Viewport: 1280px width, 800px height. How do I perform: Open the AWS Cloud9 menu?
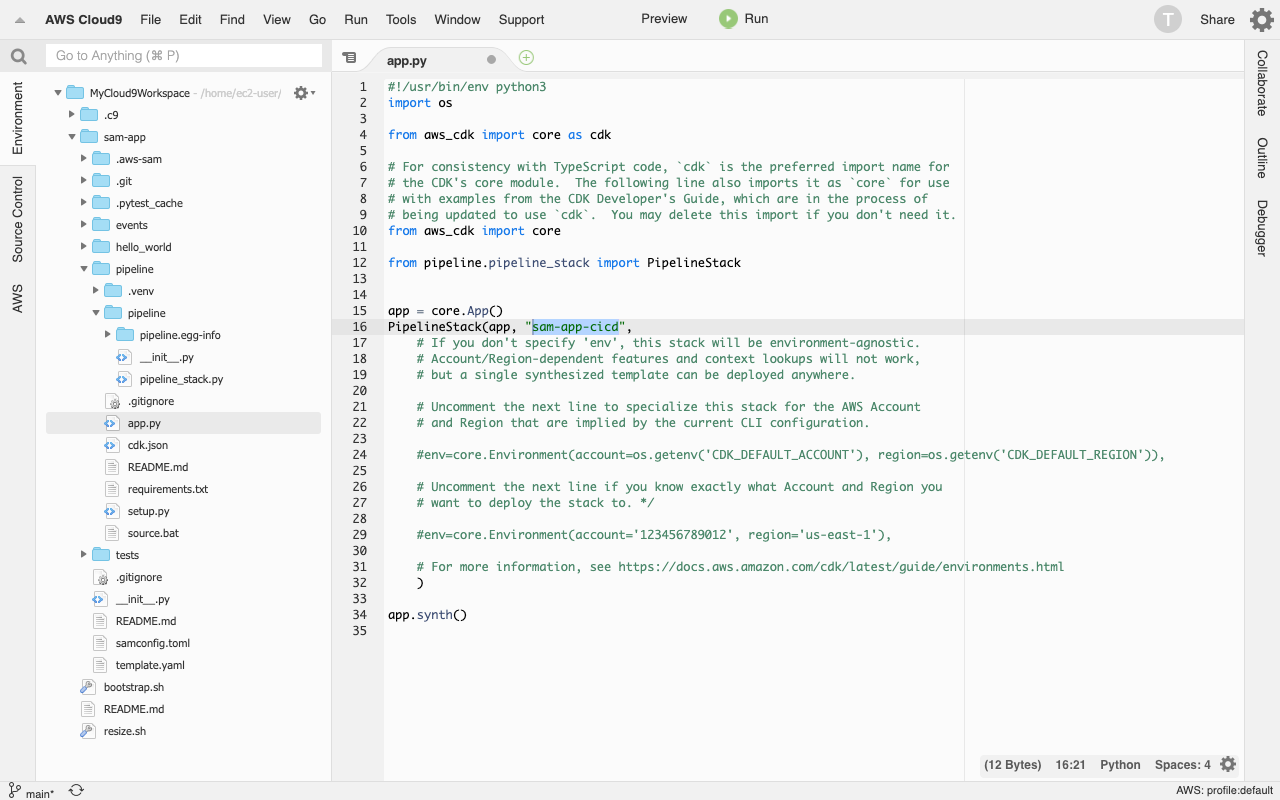(x=83, y=19)
